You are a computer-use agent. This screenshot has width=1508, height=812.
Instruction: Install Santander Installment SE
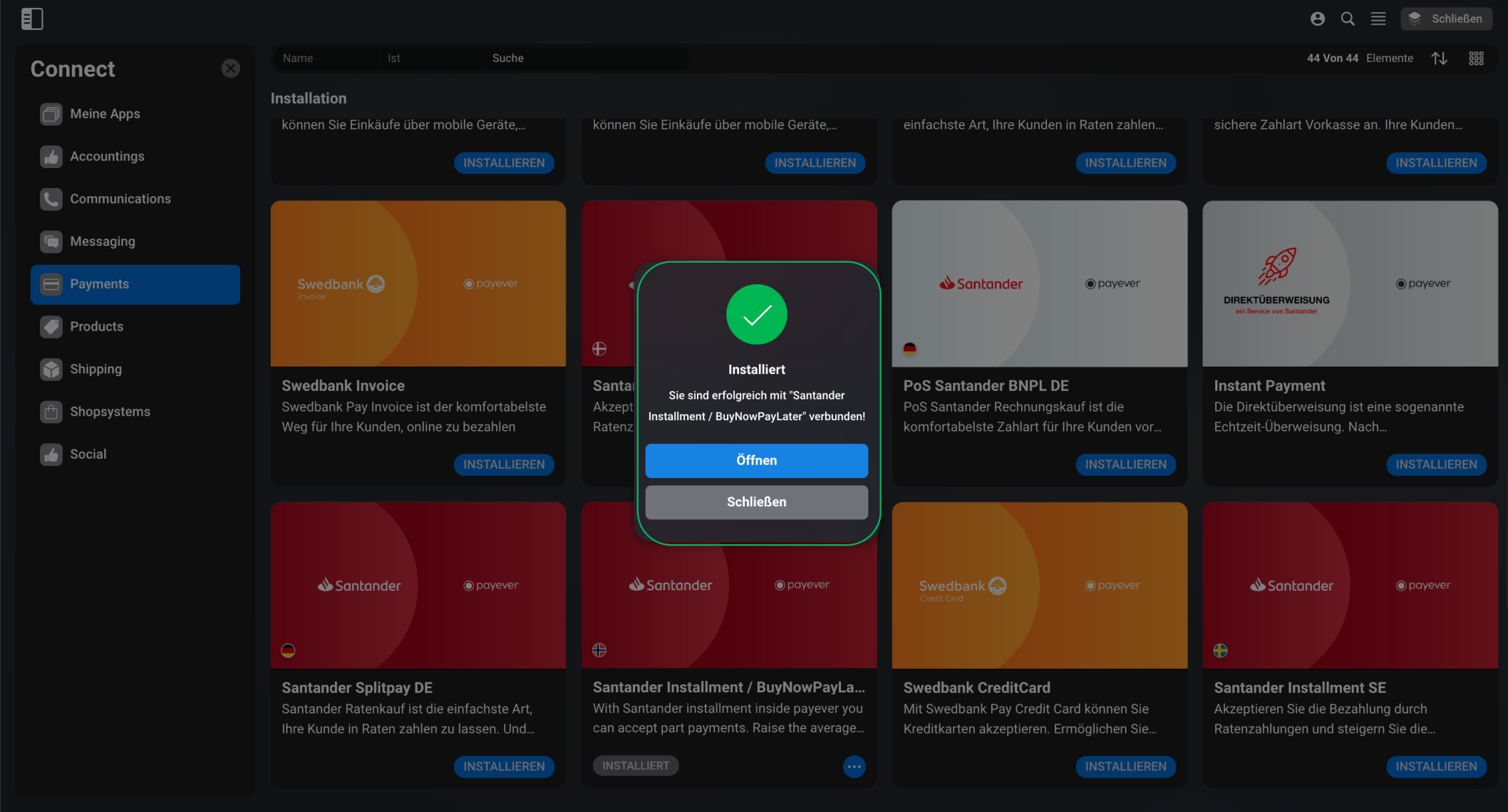tap(1436, 766)
